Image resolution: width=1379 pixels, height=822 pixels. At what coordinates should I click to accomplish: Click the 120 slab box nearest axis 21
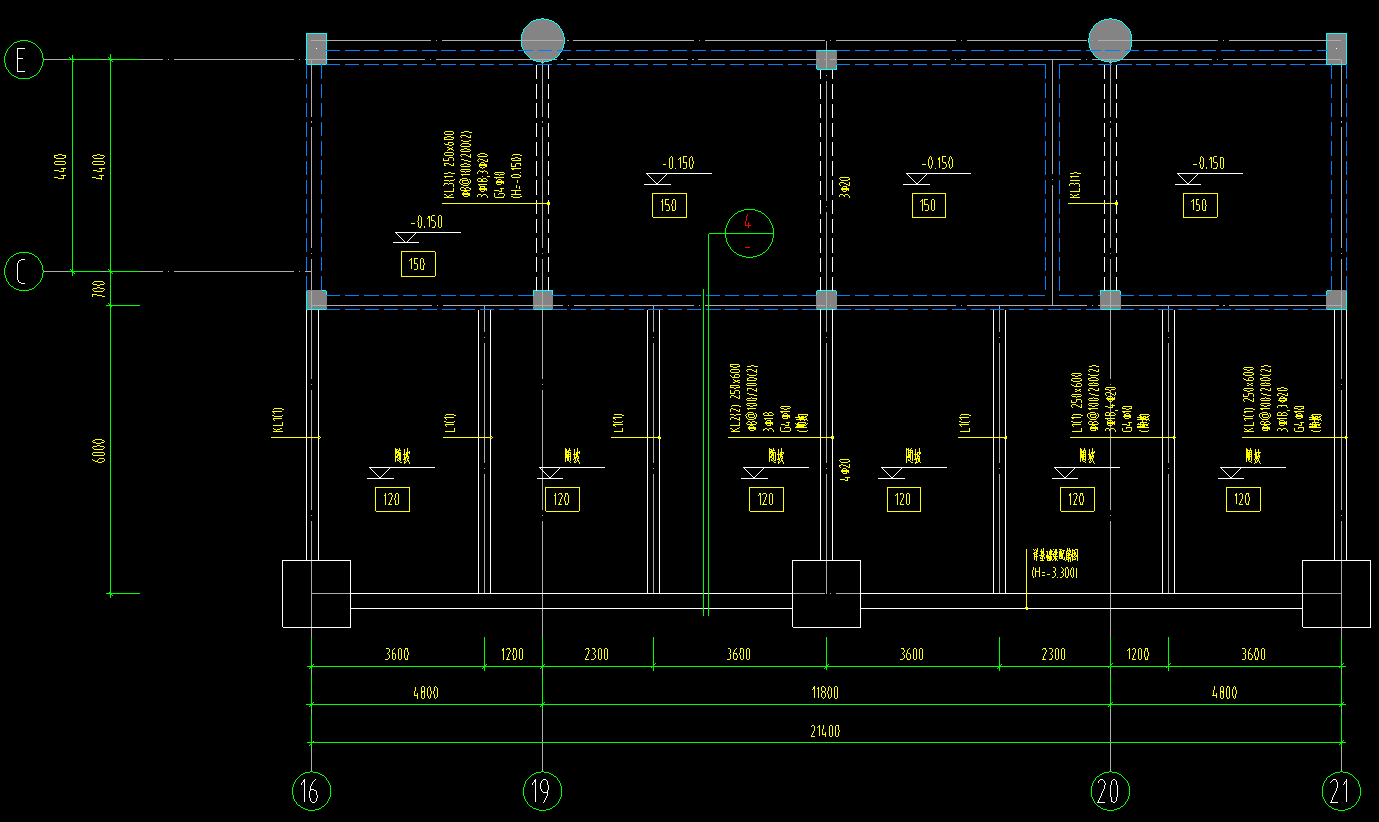pyautogui.click(x=1242, y=499)
